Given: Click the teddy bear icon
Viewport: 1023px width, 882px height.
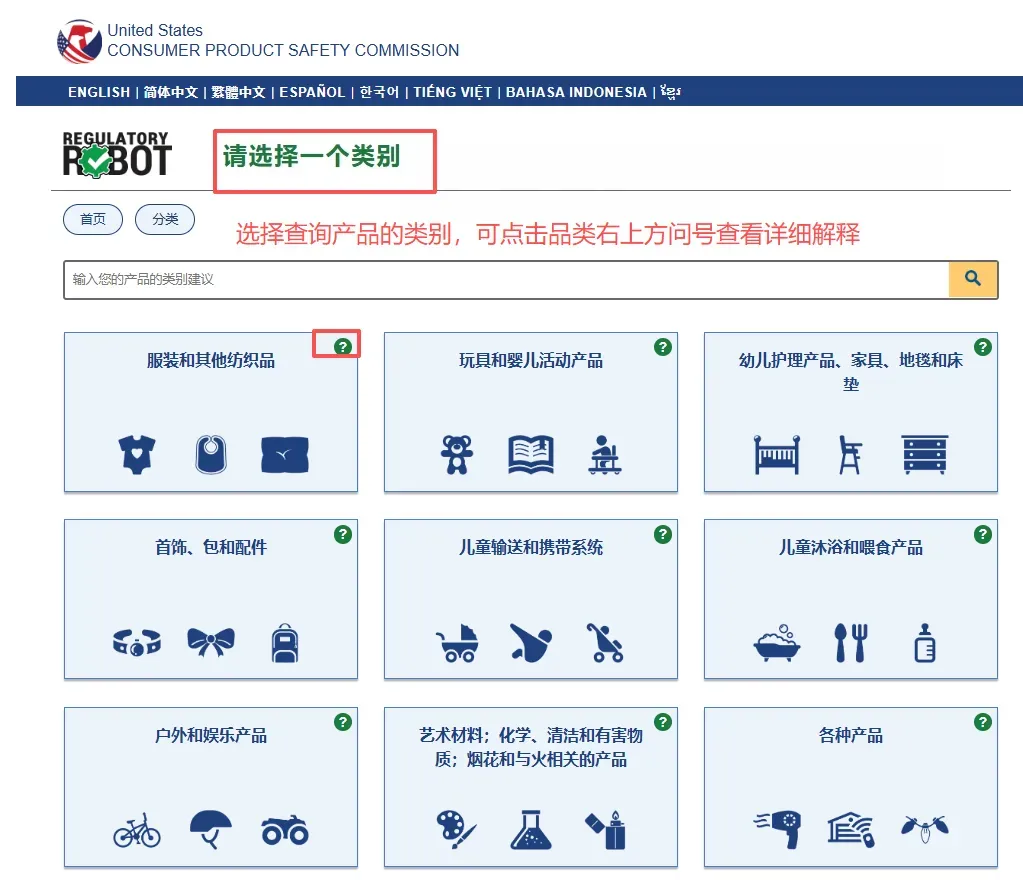Looking at the screenshot, I should tap(457, 454).
